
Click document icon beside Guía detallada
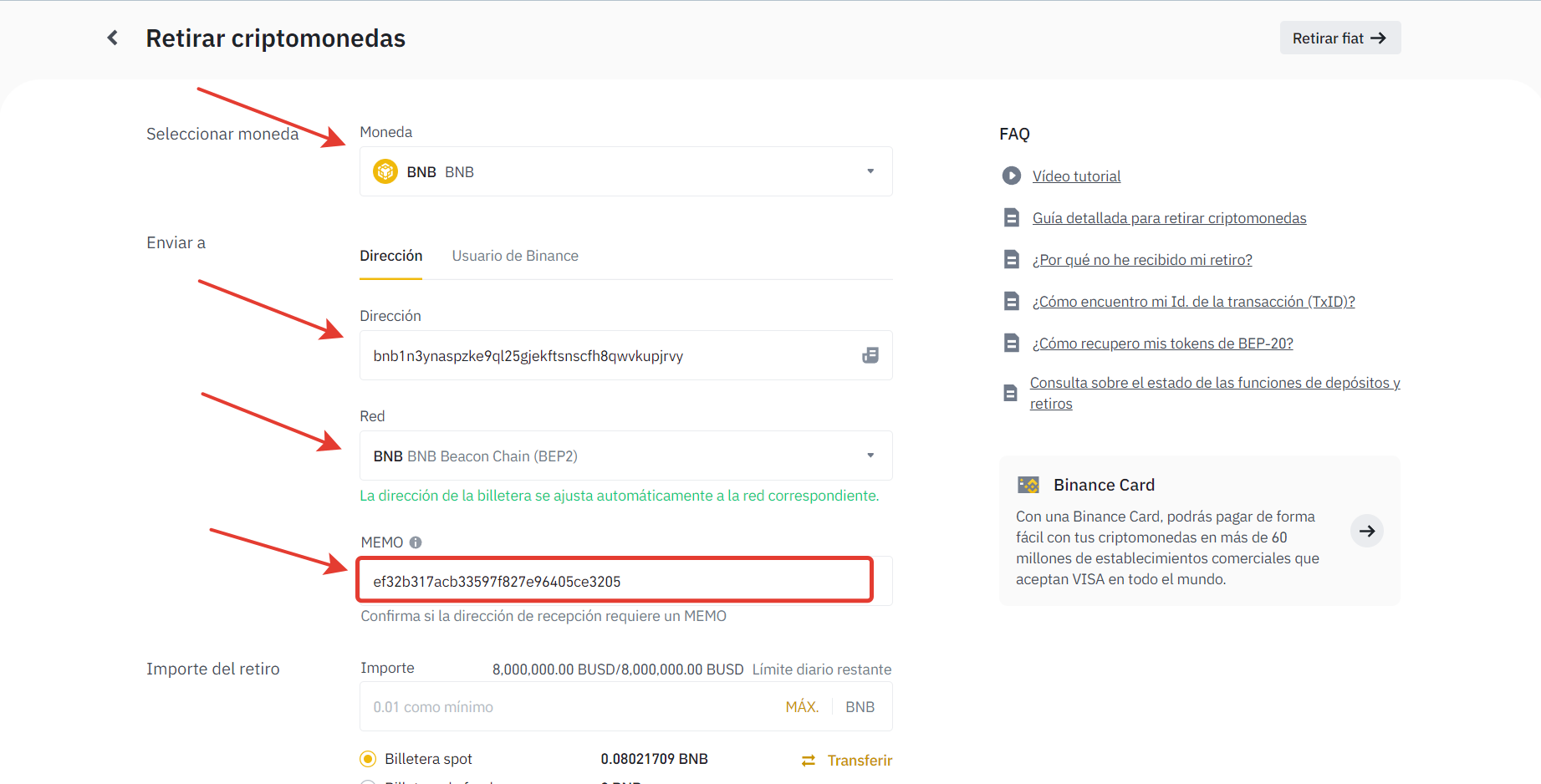(x=1012, y=217)
